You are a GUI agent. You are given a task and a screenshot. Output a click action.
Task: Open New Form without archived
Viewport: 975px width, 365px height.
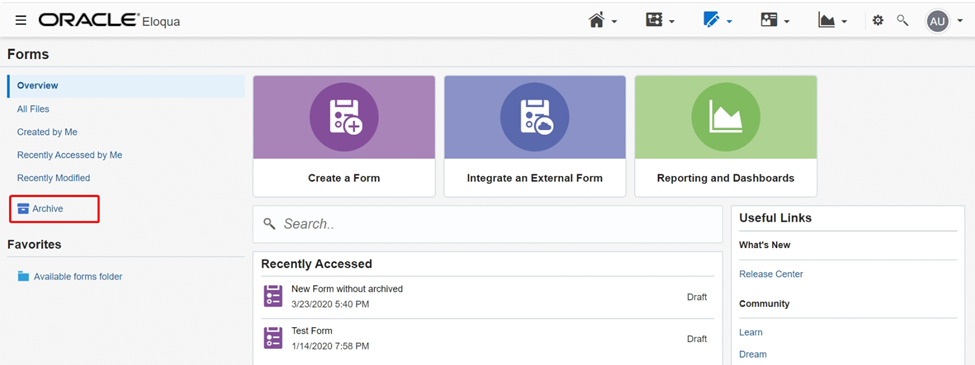pyautogui.click(x=347, y=289)
